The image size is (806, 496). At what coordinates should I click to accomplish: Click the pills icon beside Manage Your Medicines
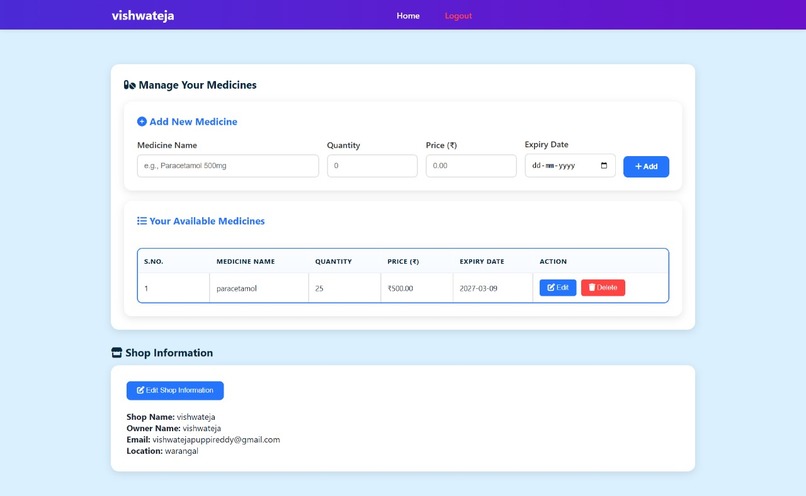tap(130, 85)
